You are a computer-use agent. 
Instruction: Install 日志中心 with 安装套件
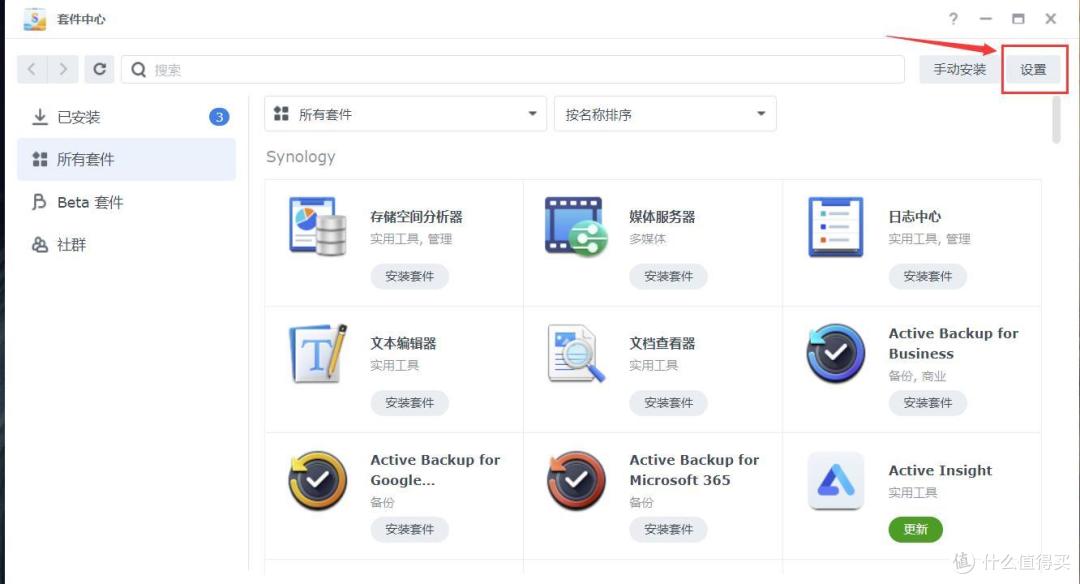click(x=928, y=276)
